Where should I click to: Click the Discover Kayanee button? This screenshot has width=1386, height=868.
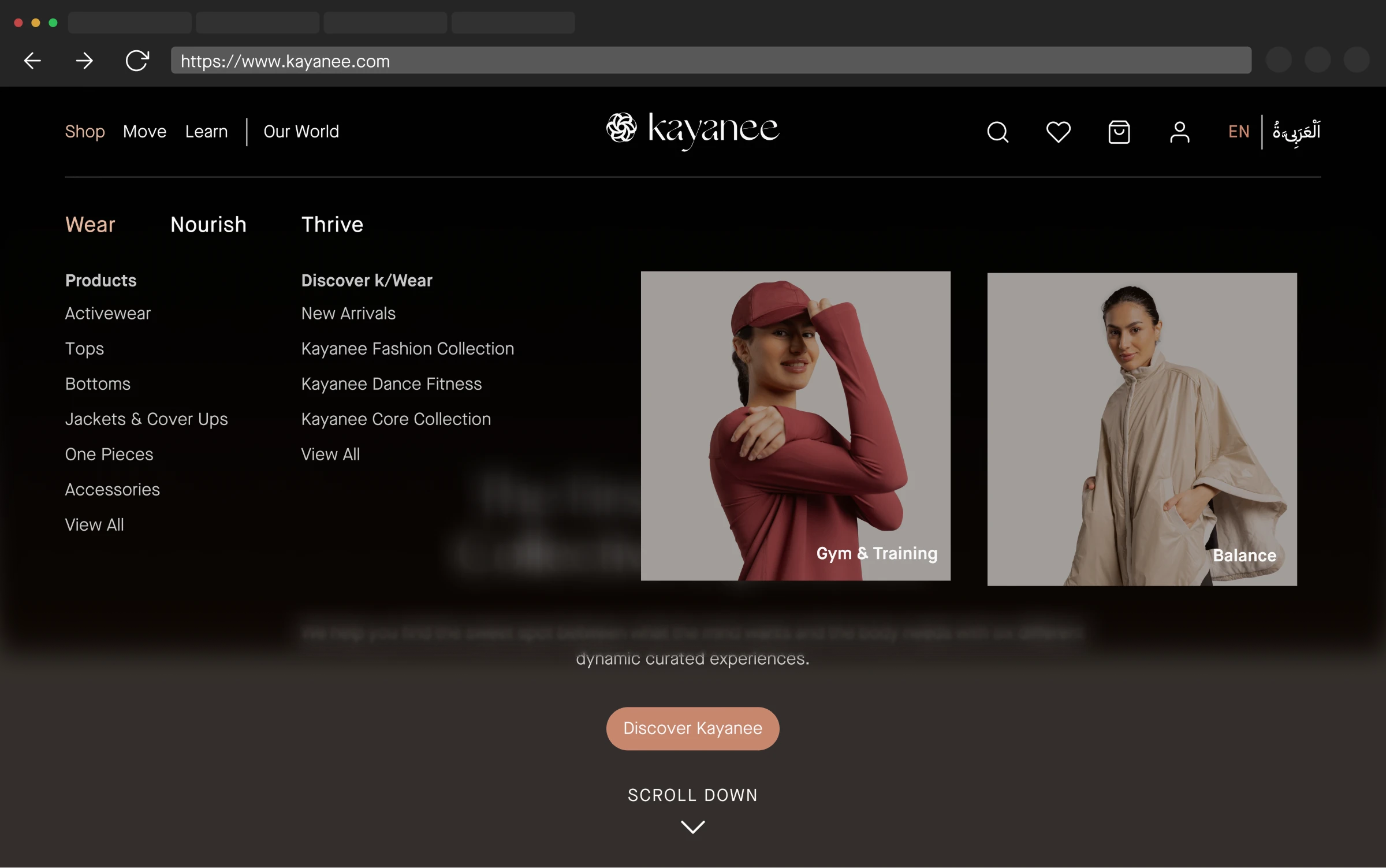point(692,728)
